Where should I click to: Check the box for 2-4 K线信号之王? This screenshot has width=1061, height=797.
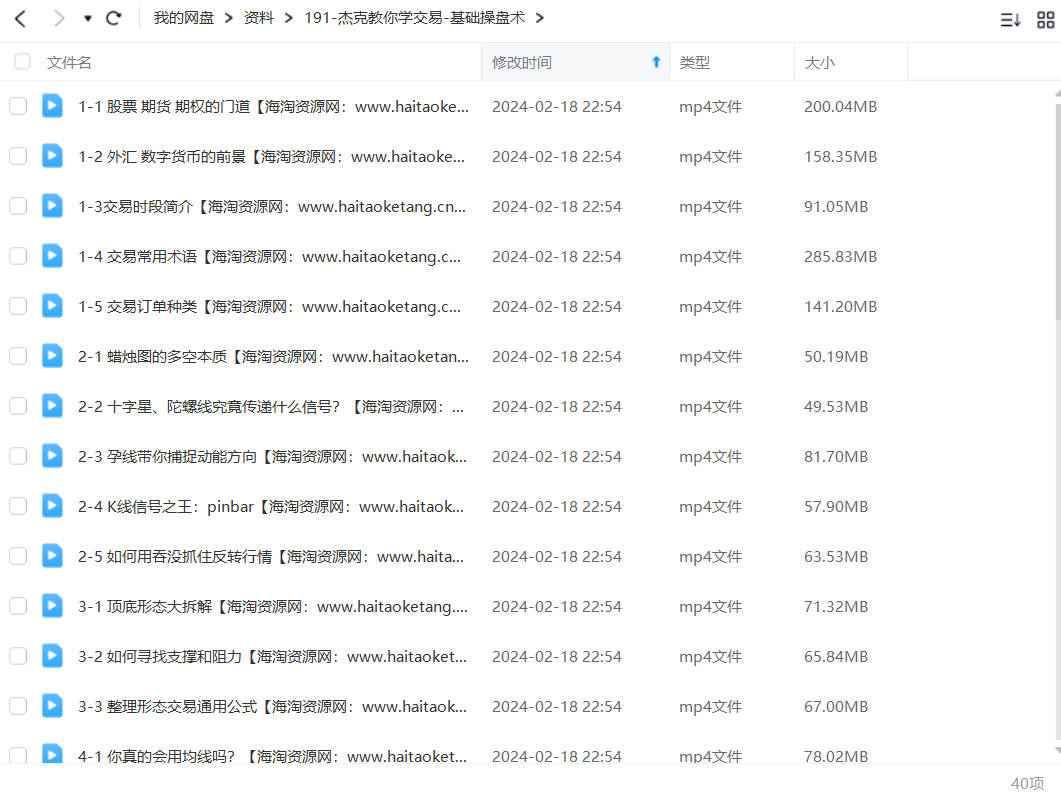point(18,507)
